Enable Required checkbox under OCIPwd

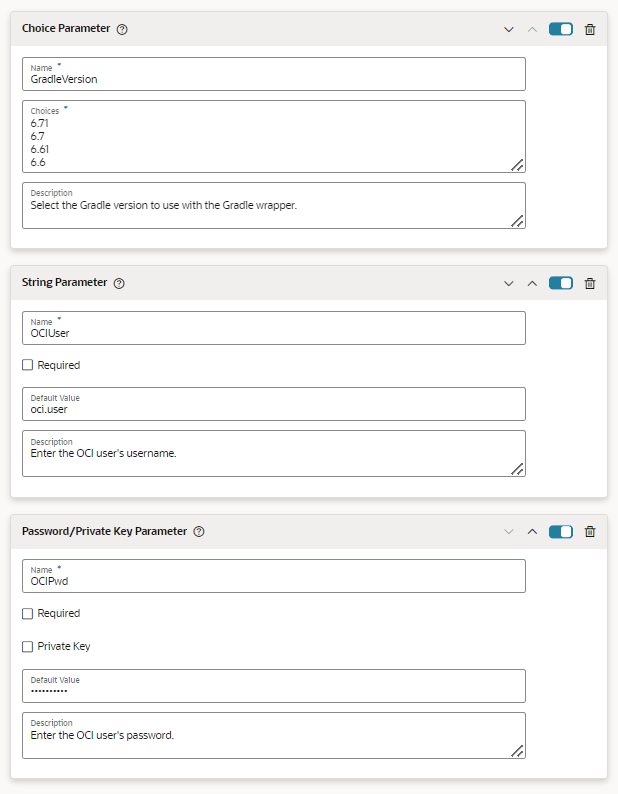pyautogui.click(x=28, y=613)
